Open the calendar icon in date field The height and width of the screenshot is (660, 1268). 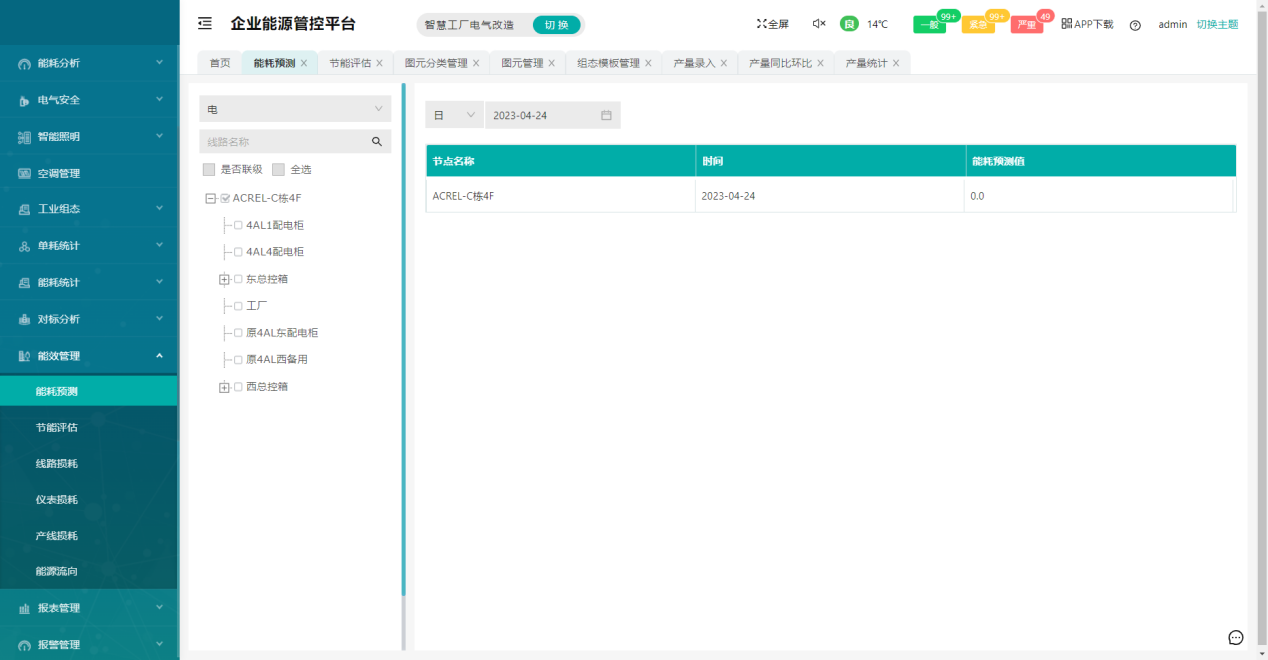(x=606, y=115)
